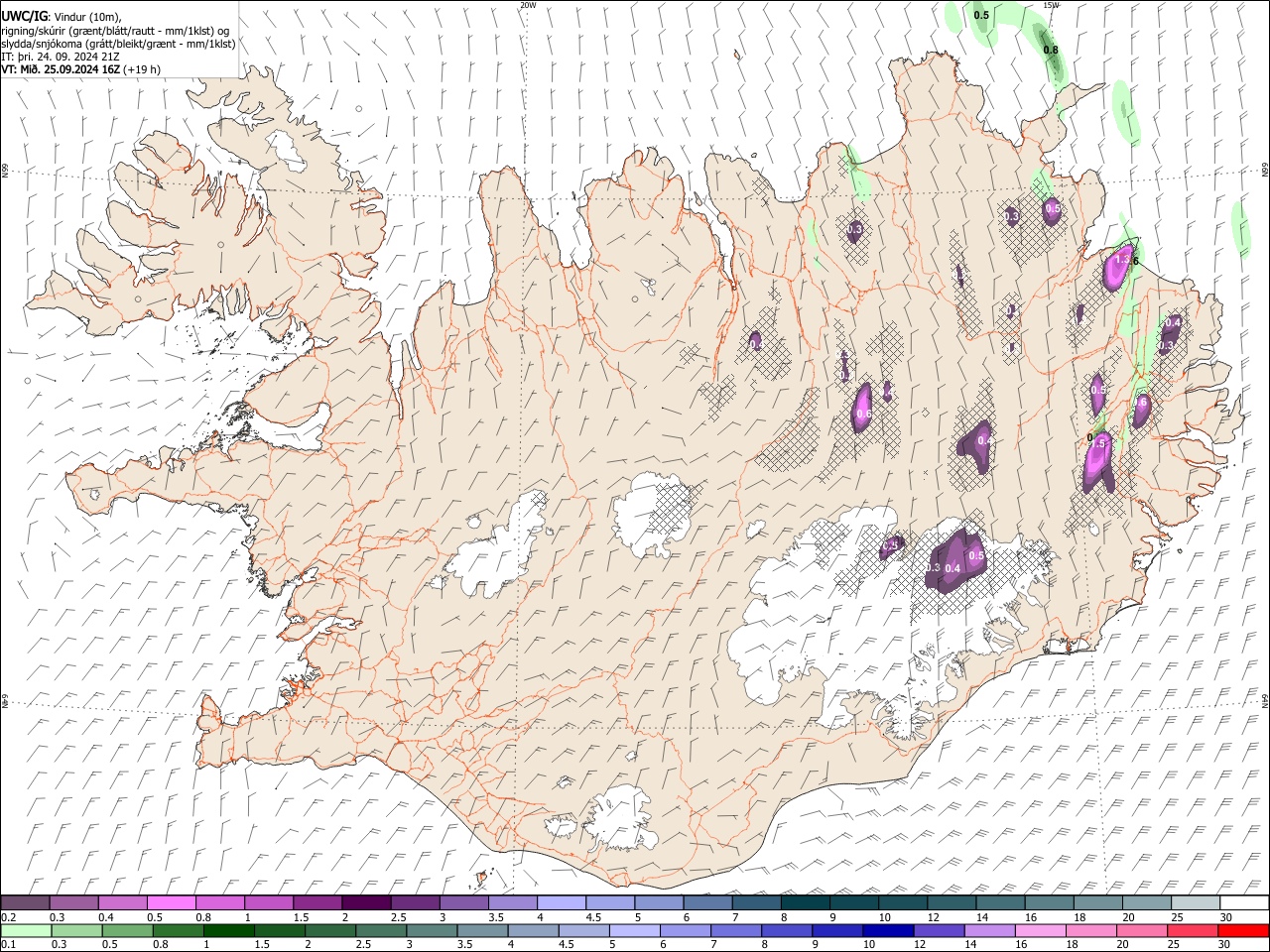Screen dimensions: 1270x952
Task: Click the 'VT: Mið. 25.09.2024 16Z (+19 h)' line
Action: pos(80,69)
